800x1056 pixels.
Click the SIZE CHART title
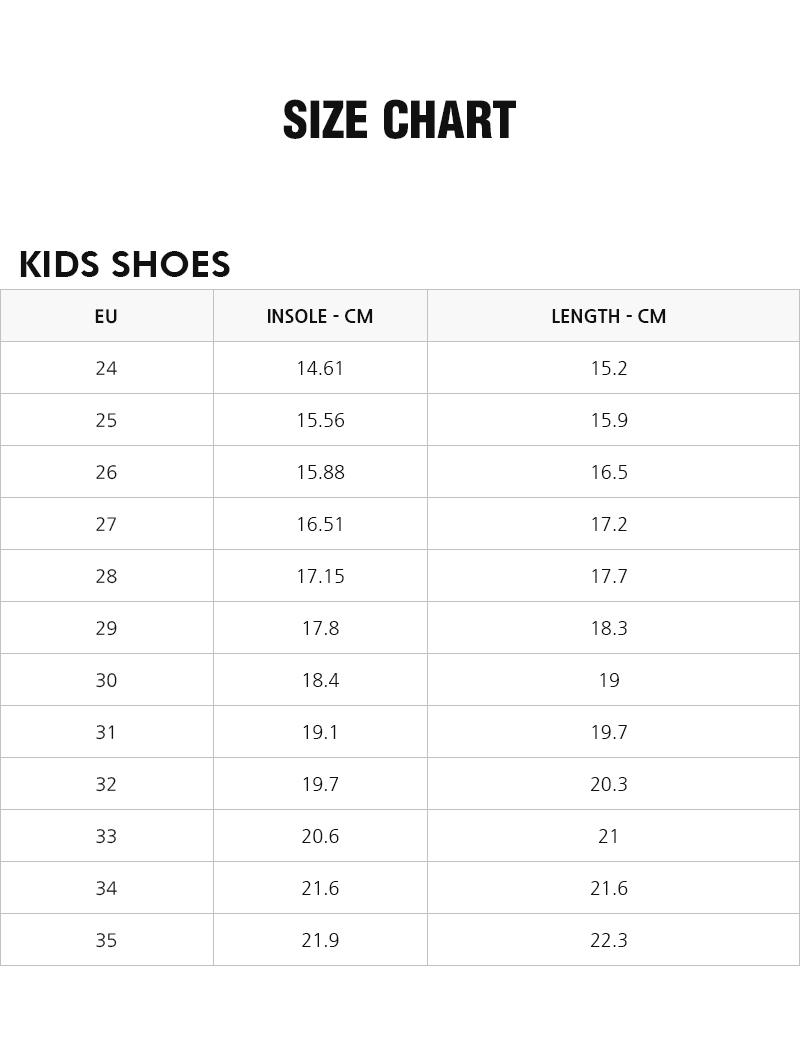coord(399,120)
